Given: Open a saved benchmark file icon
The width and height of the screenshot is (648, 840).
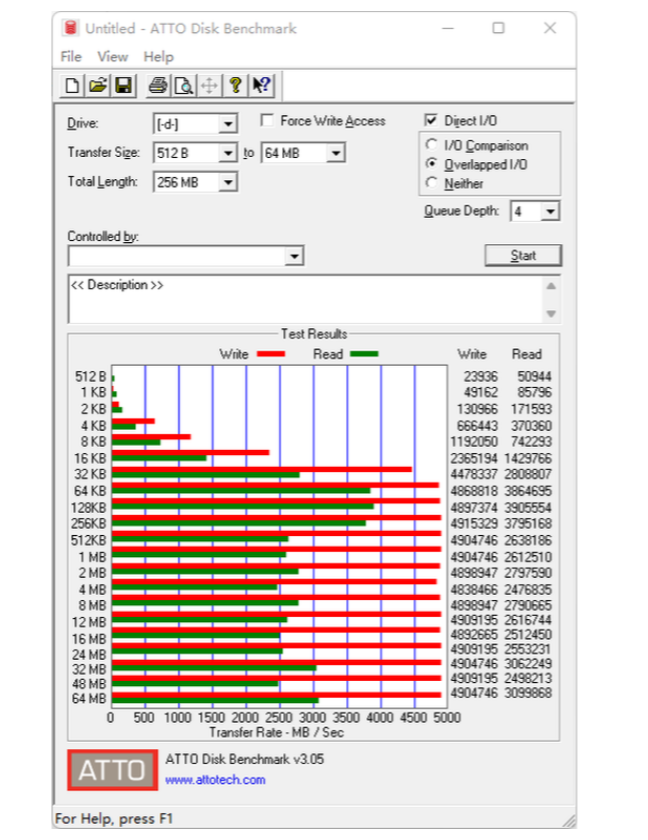Looking at the screenshot, I should (x=97, y=86).
